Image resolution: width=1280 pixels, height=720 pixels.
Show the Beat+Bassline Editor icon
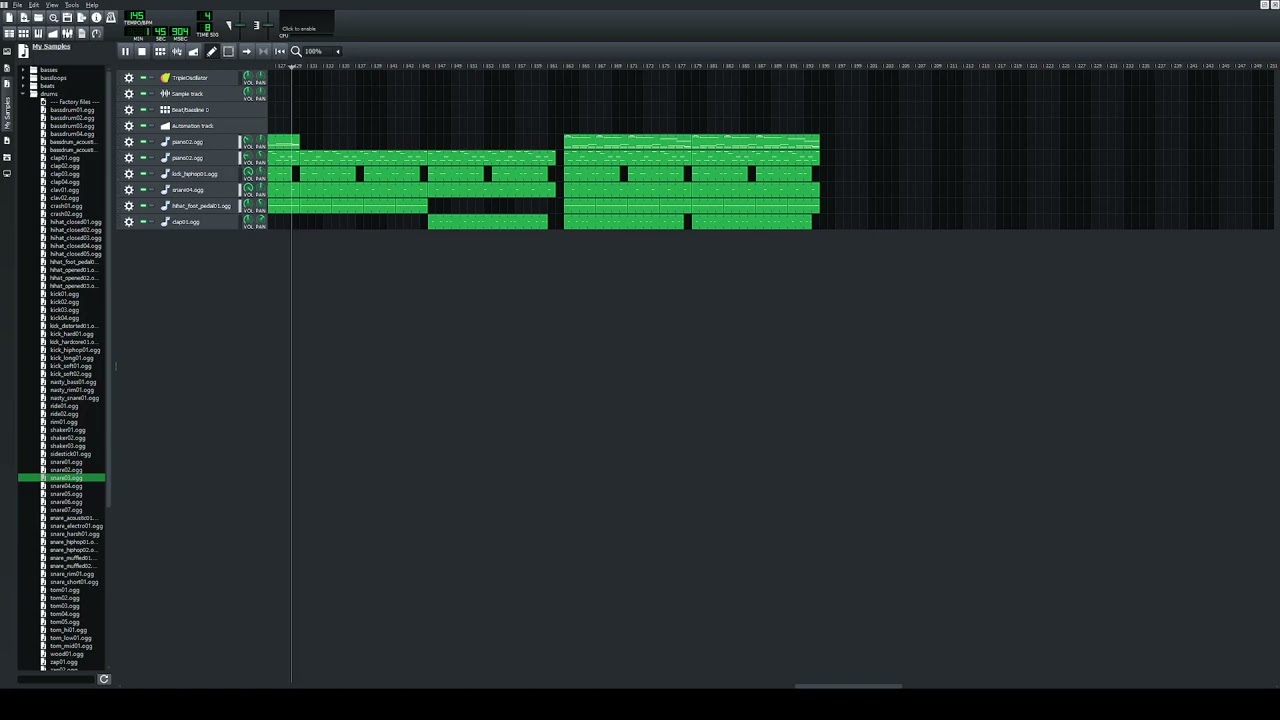tap(24, 33)
